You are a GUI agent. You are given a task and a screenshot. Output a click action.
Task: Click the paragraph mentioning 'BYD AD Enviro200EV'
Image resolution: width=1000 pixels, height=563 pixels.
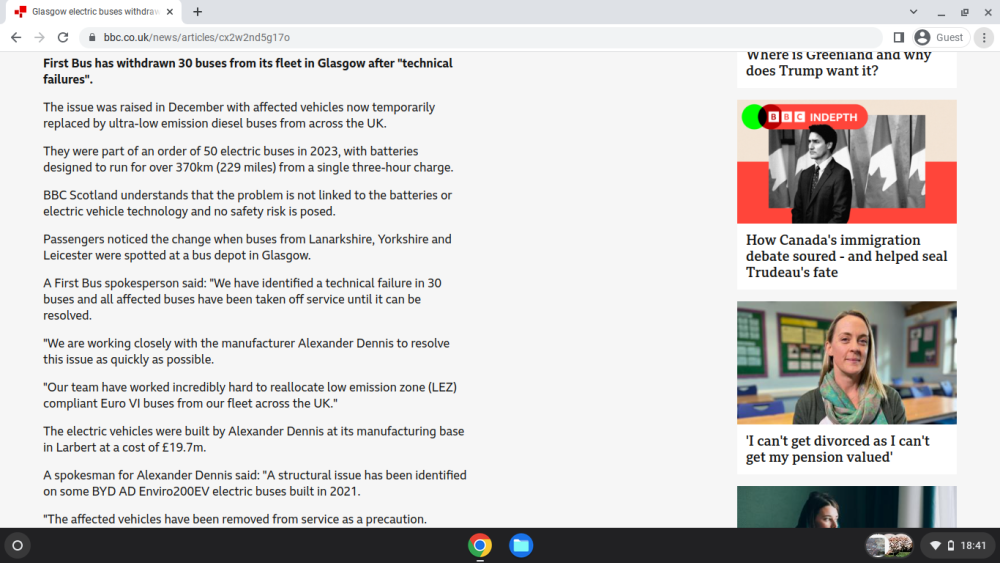coord(255,483)
